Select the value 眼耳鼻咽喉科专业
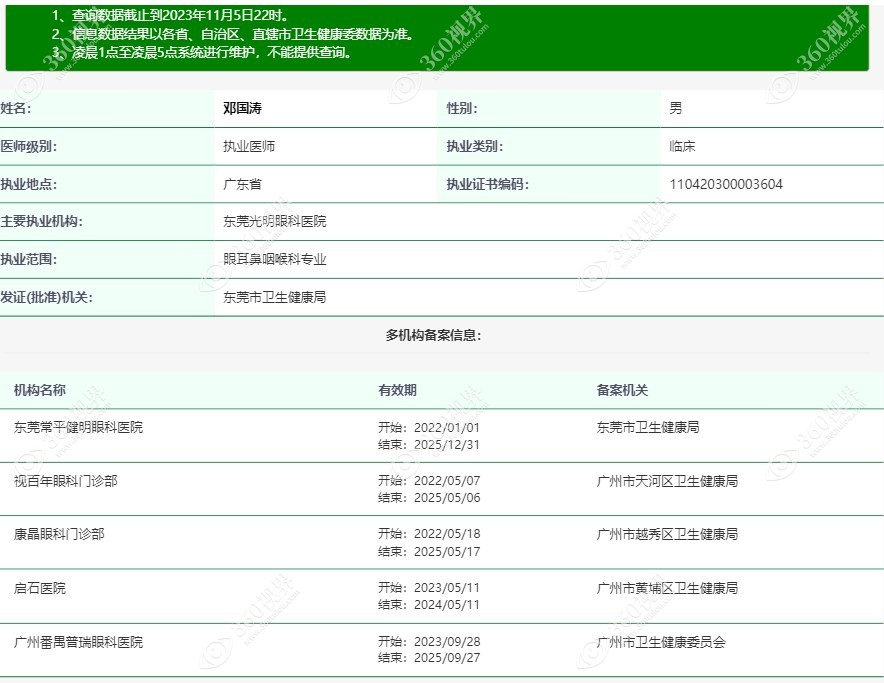This screenshot has width=884, height=683. [x=275, y=259]
